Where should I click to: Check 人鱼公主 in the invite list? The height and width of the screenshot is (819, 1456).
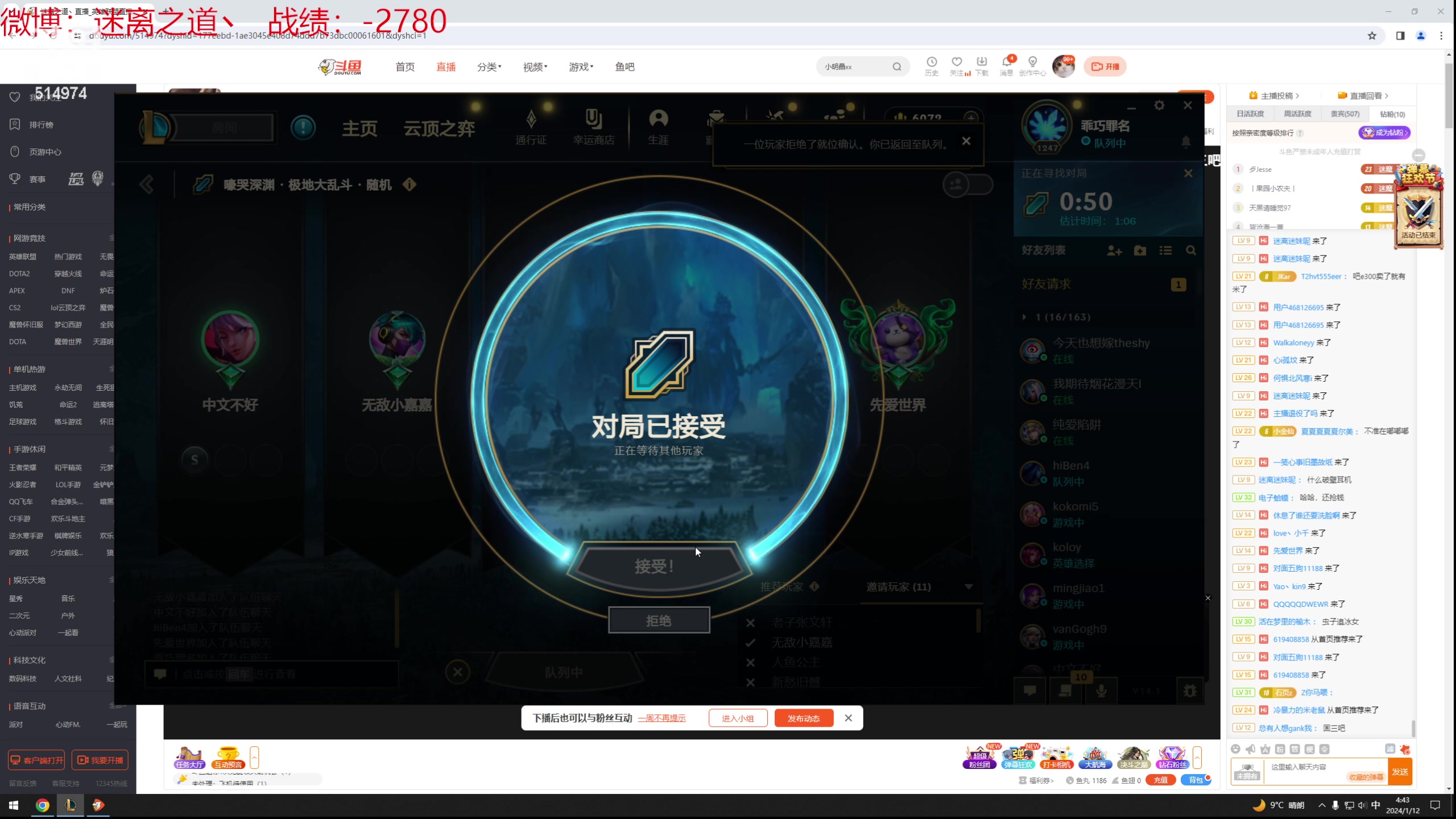click(750, 662)
